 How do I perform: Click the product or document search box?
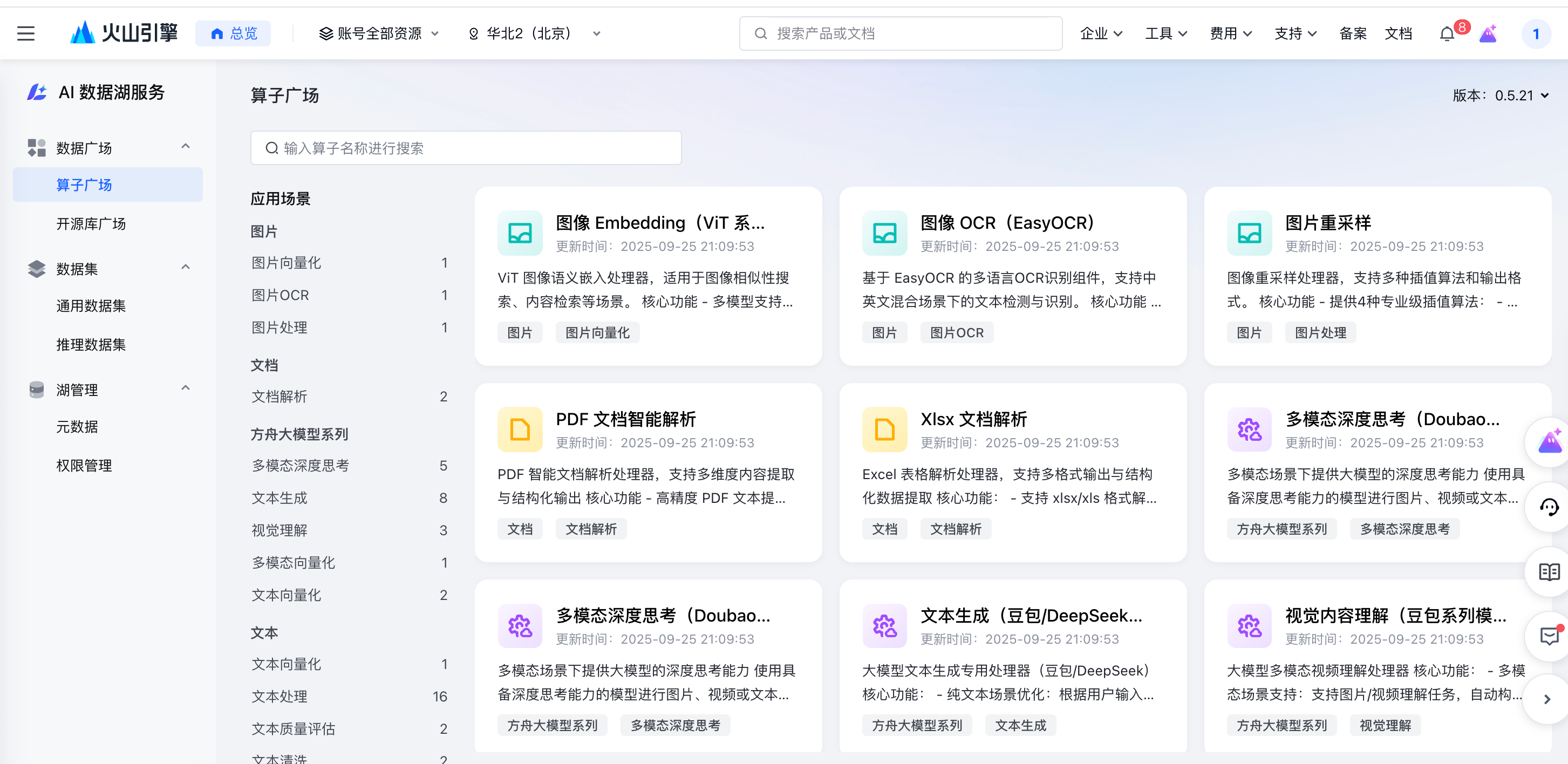pos(900,33)
